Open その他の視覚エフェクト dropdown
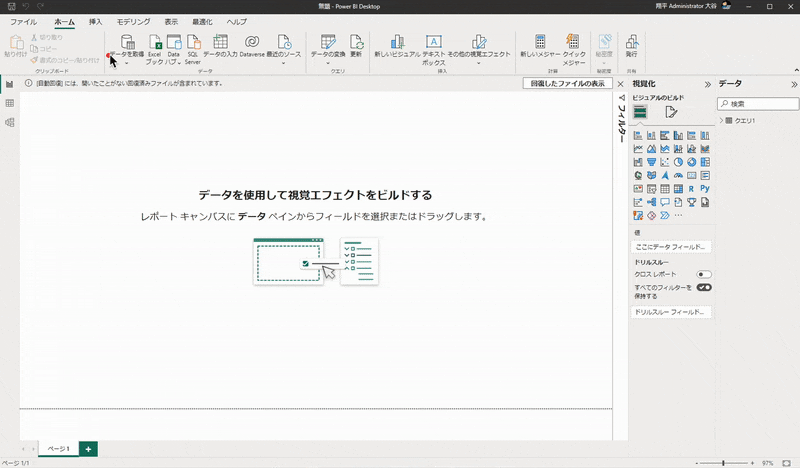 (479, 64)
